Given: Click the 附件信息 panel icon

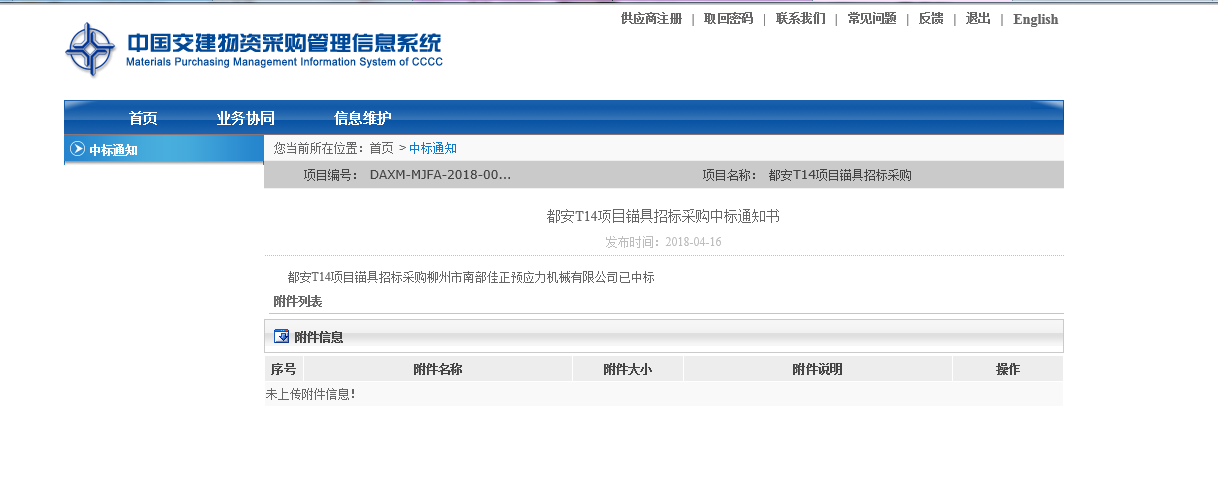Looking at the screenshot, I should click(x=281, y=337).
